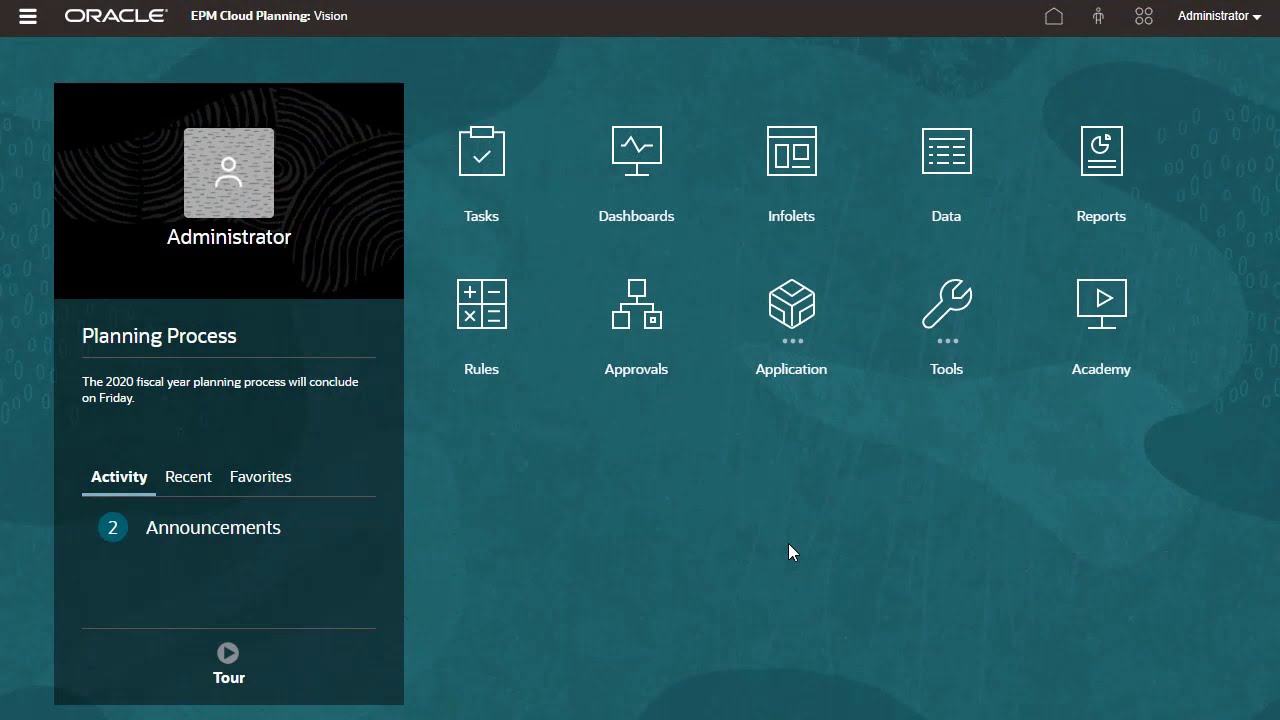1280x720 pixels.
Task: Open the Tools cluster card
Action: 946,326
